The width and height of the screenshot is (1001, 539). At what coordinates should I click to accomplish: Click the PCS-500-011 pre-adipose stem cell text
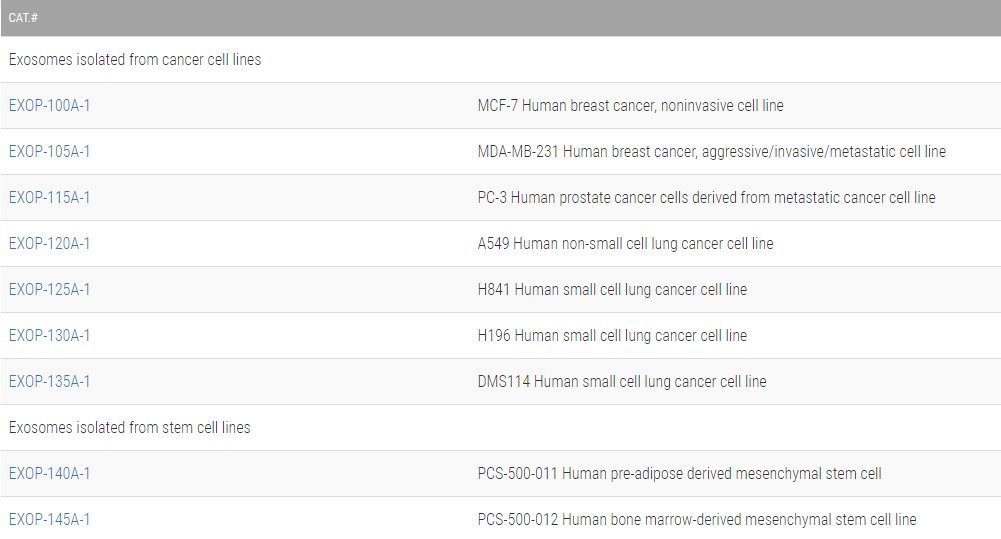click(679, 474)
